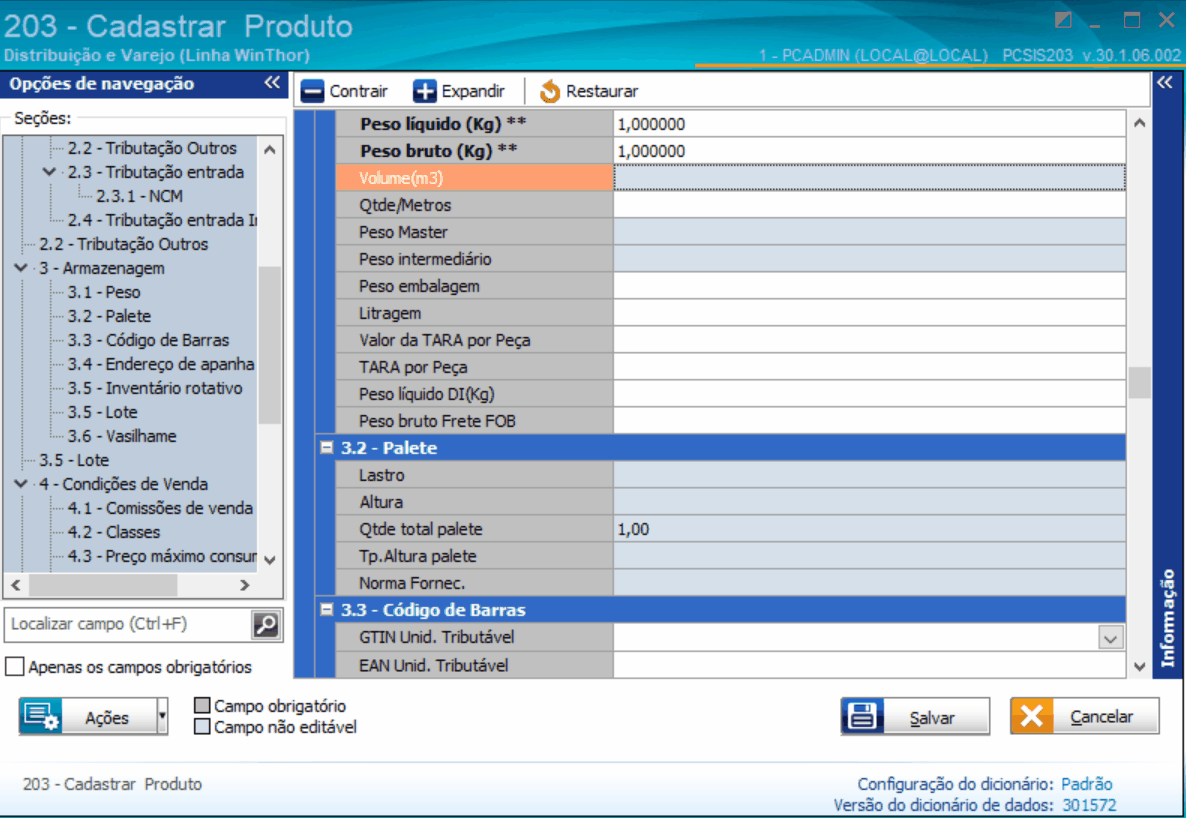
Task: Collapse the 2.3 - Tributação entrada tree node
Action: (49, 172)
